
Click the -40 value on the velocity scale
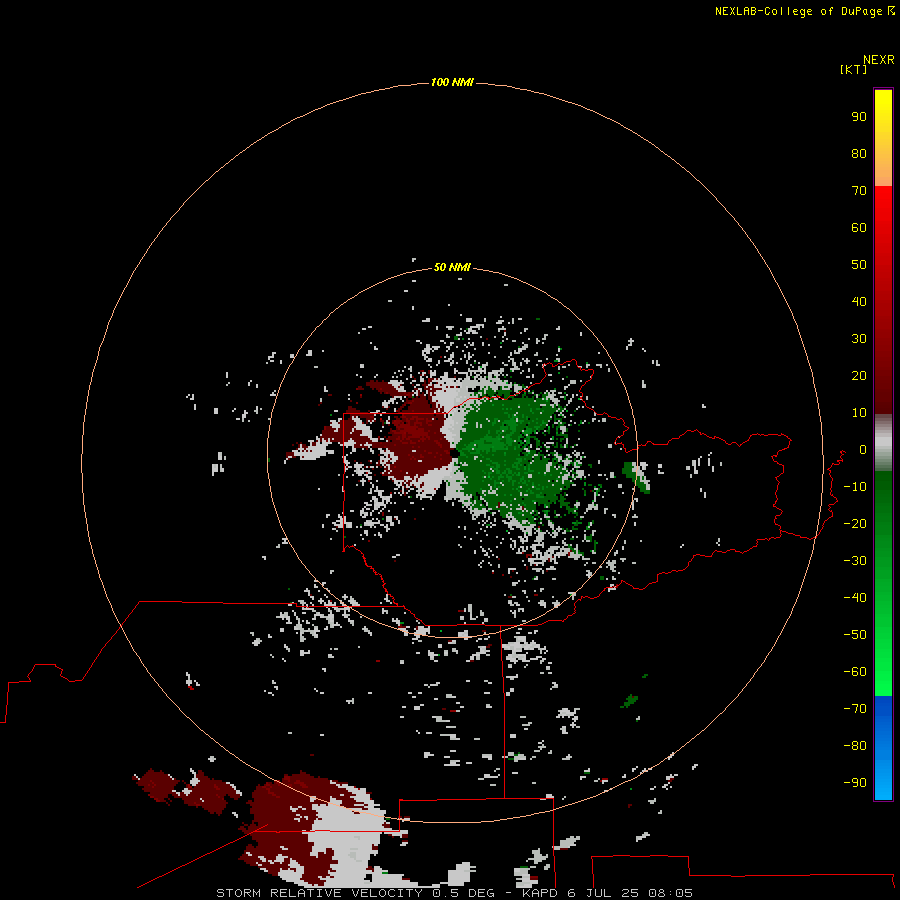pyautogui.click(x=855, y=598)
